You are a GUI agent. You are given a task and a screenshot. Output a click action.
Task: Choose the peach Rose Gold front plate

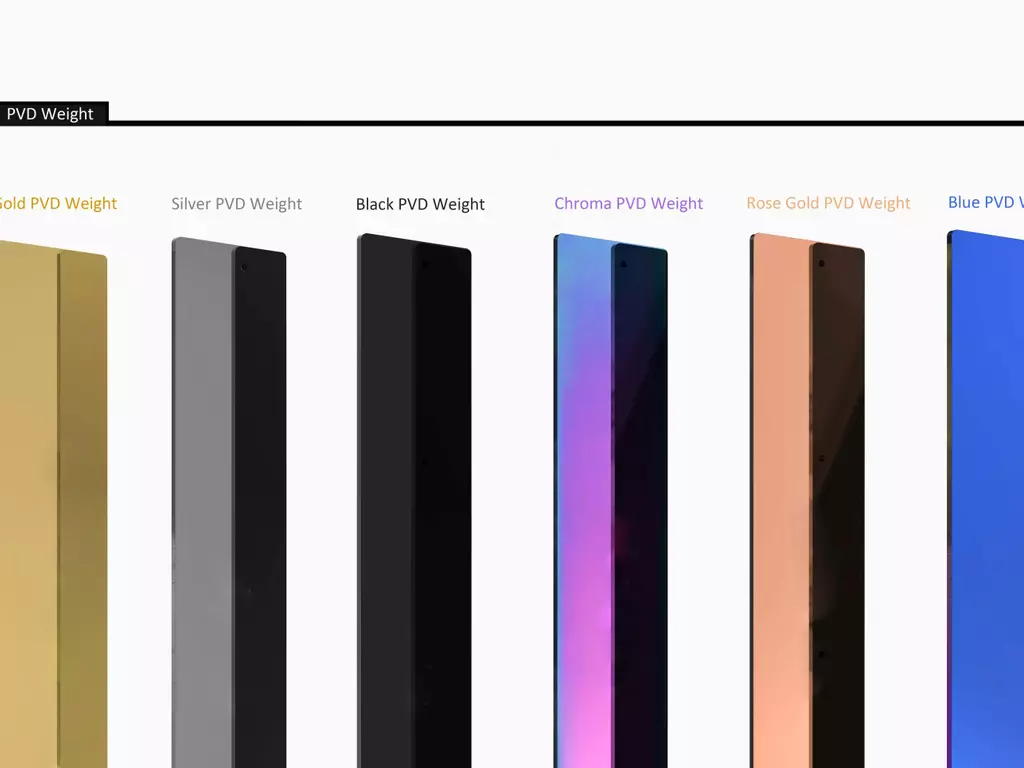(x=782, y=503)
